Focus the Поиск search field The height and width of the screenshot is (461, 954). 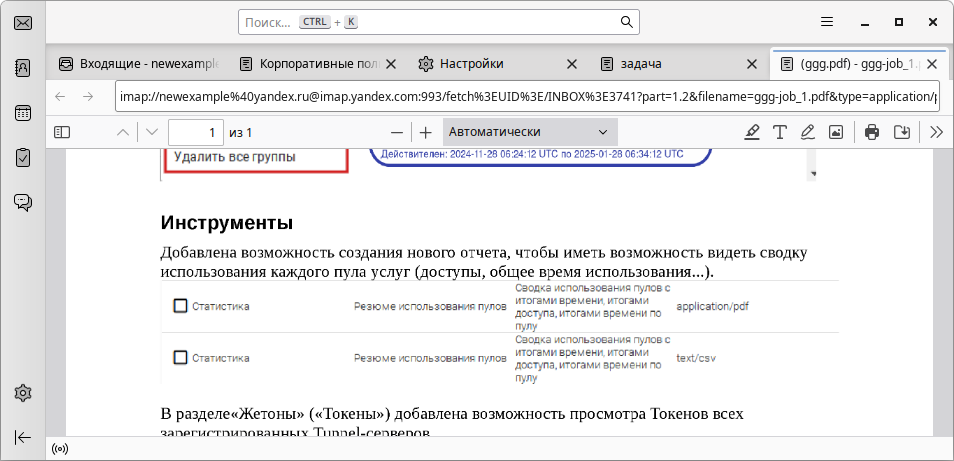coord(438,23)
